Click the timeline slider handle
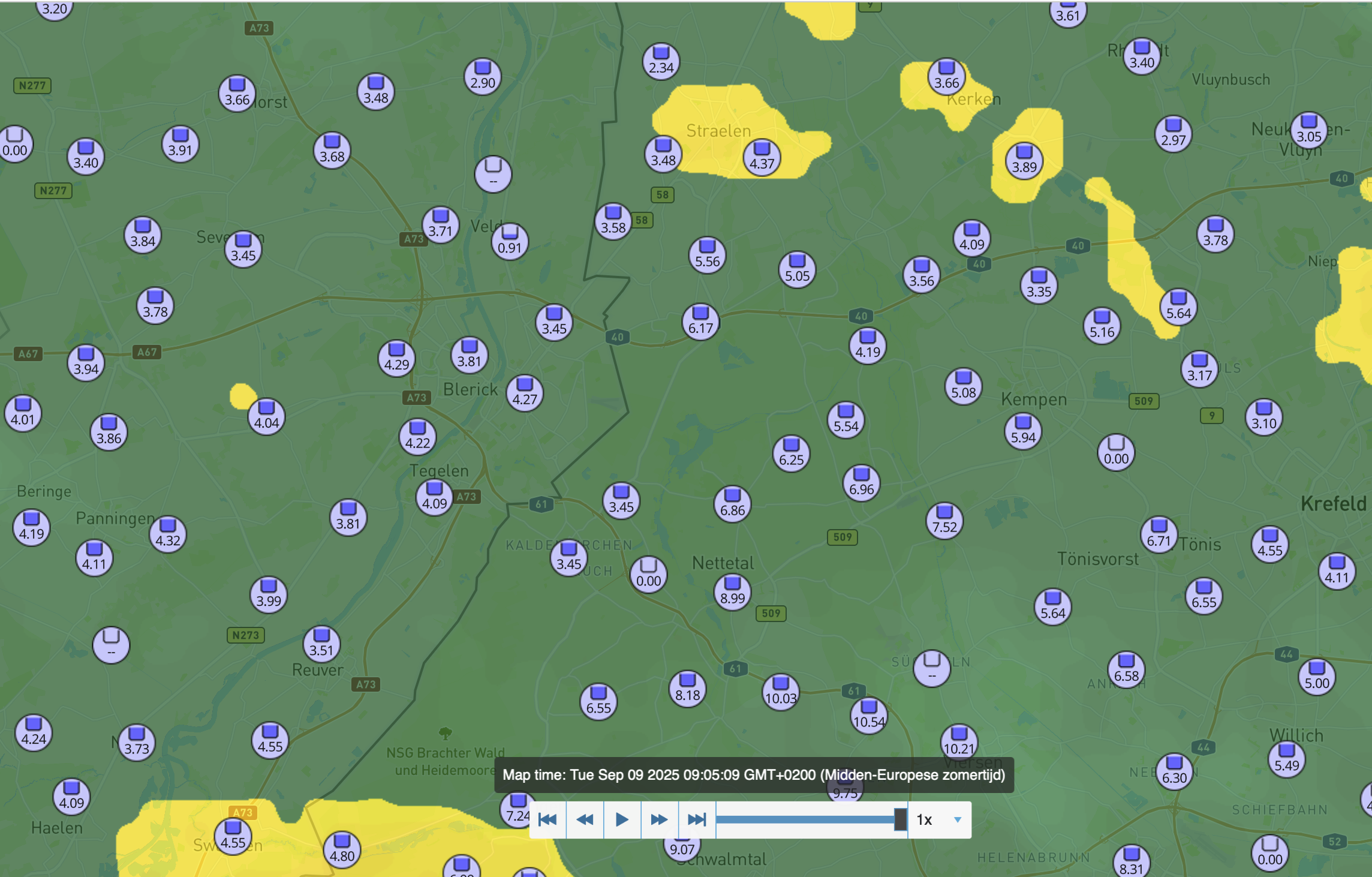This screenshot has width=1372, height=877. coord(899,819)
